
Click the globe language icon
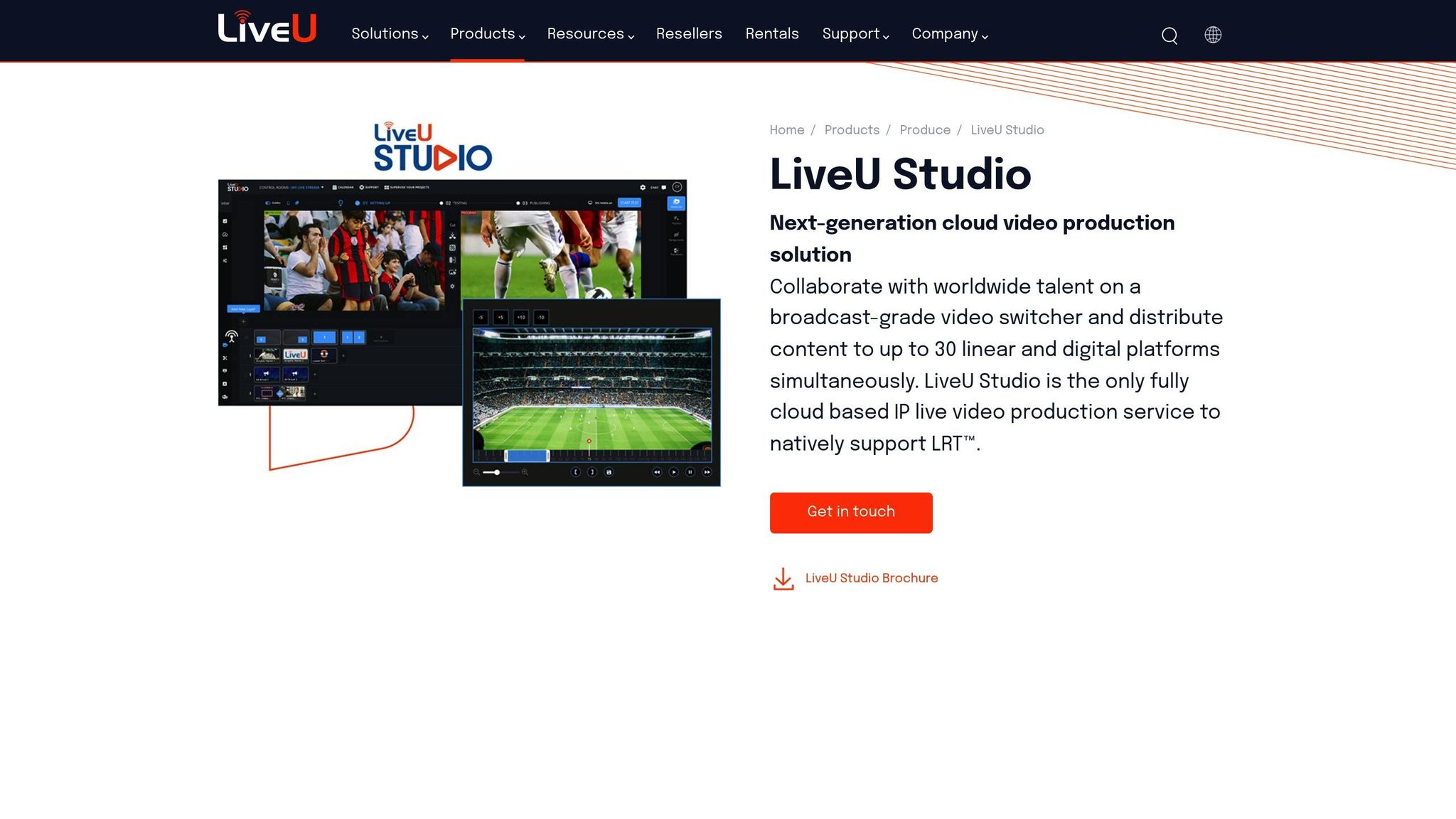click(1213, 35)
